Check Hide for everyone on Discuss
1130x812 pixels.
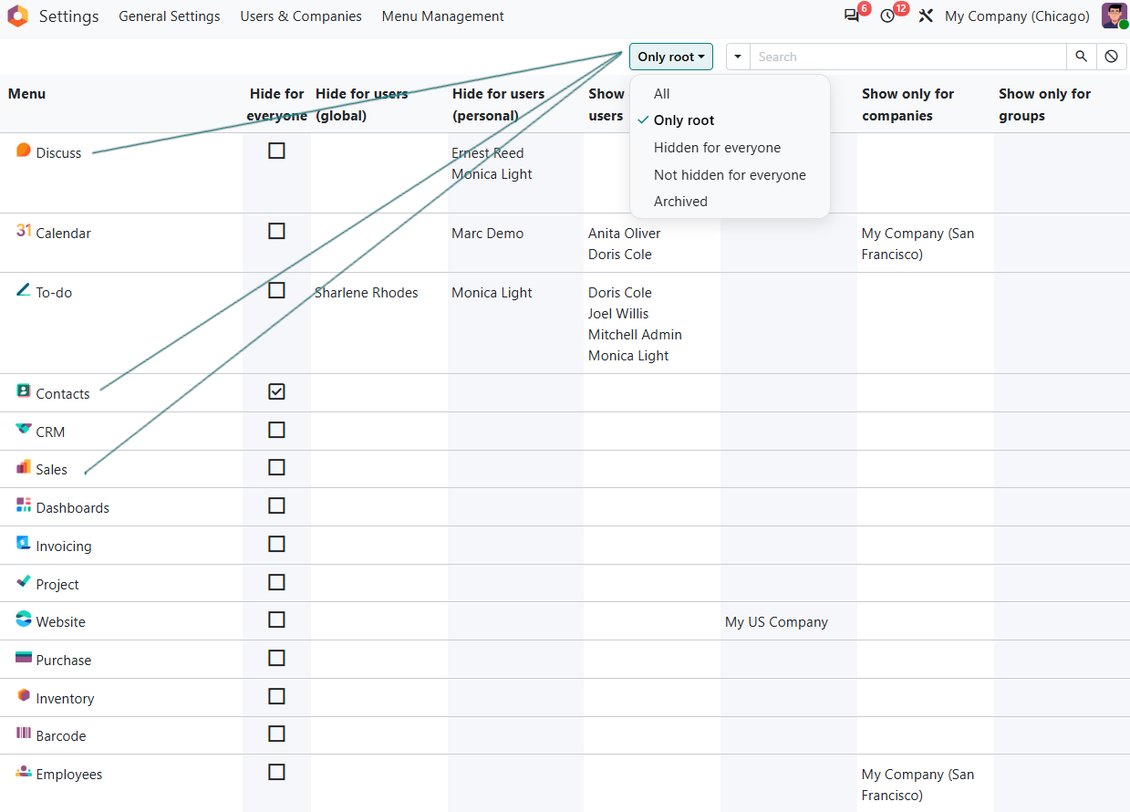[x=277, y=151]
